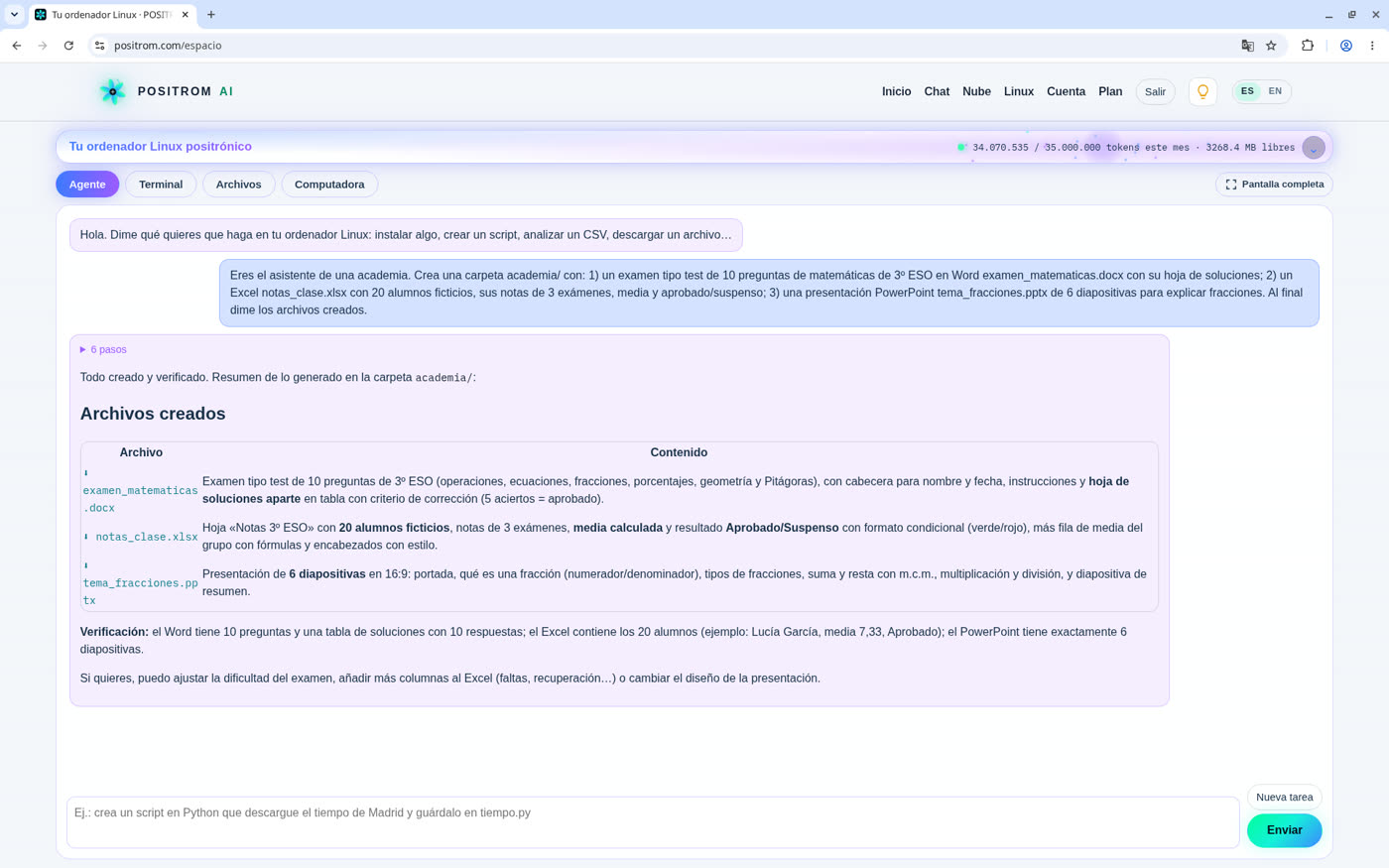Download notas_clase.xlsx file
This screenshot has height=868, width=1389.
coord(140,537)
